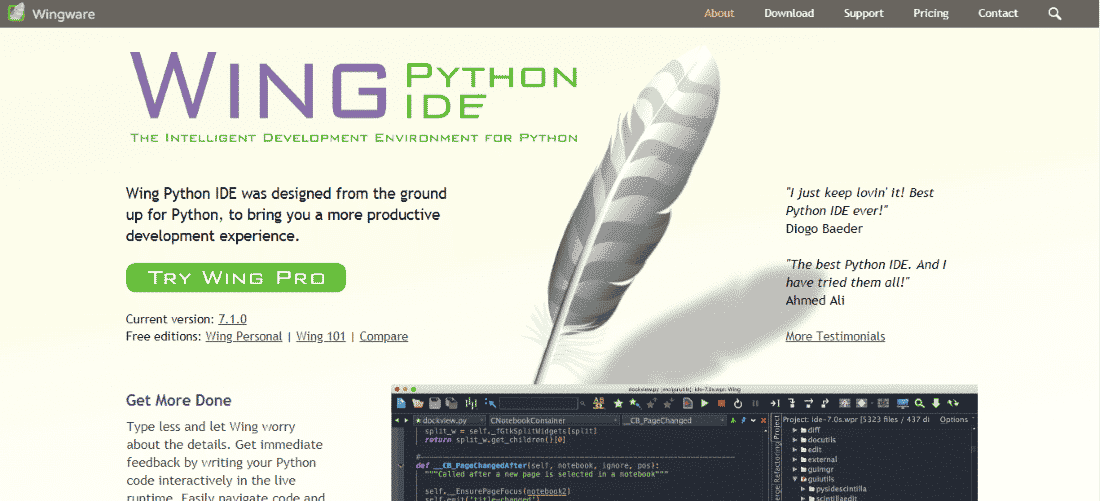The height and width of the screenshot is (501, 1100).
Task: Click the blue goto-arrow icon before search box
Action: point(490,403)
